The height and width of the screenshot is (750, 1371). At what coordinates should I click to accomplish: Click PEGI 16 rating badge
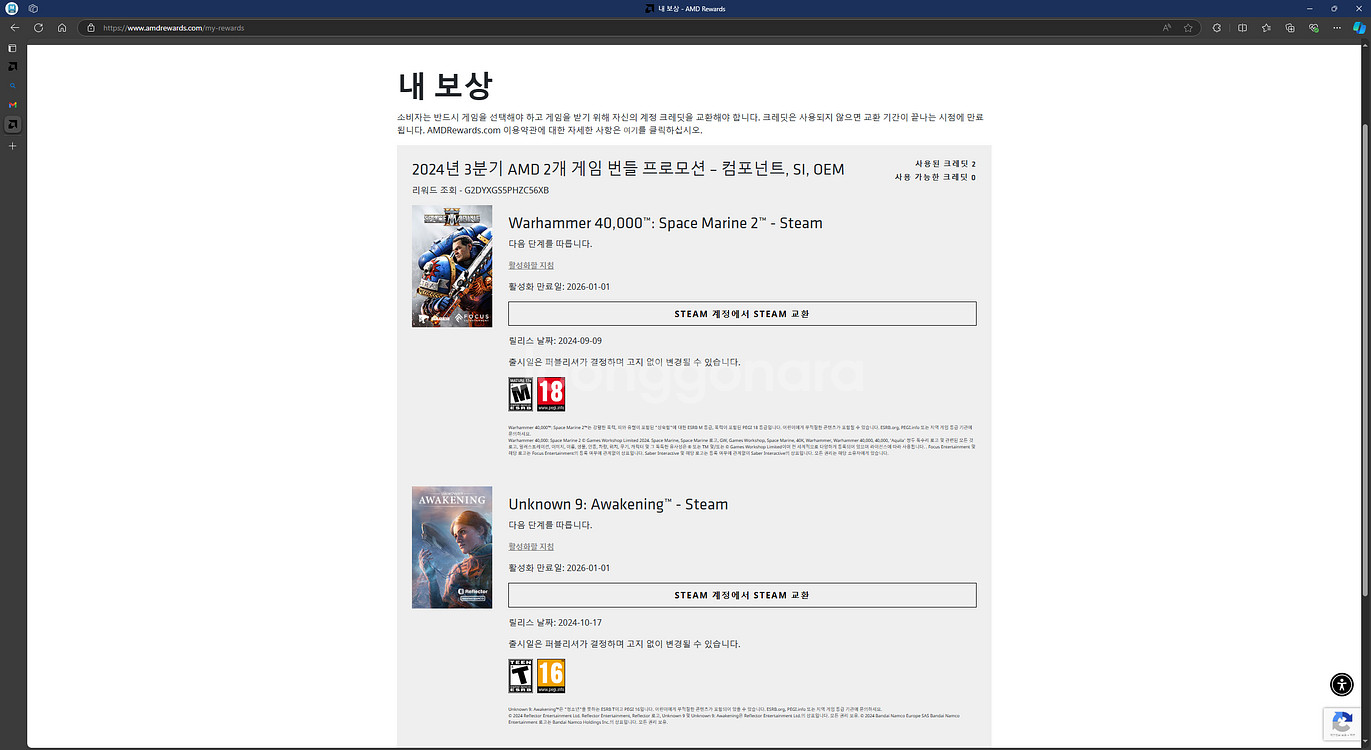tap(551, 676)
